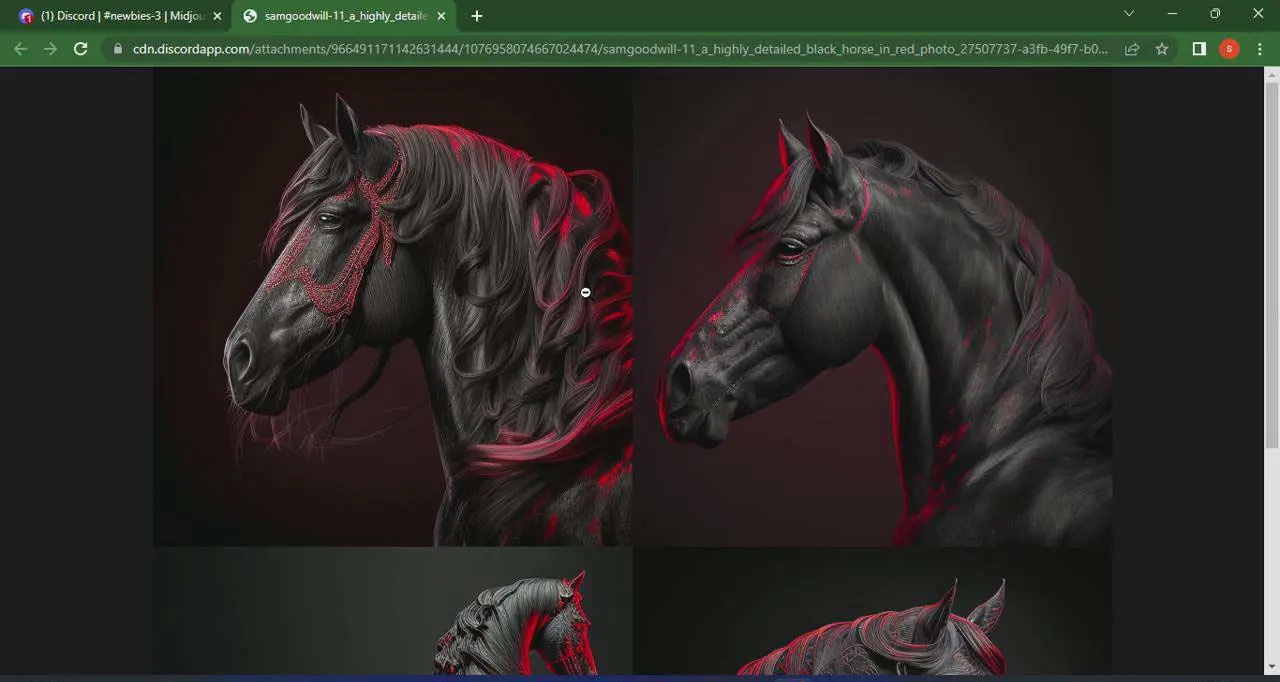Open the share this page icon
The width and height of the screenshot is (1280, 682).
point(1134,48)
